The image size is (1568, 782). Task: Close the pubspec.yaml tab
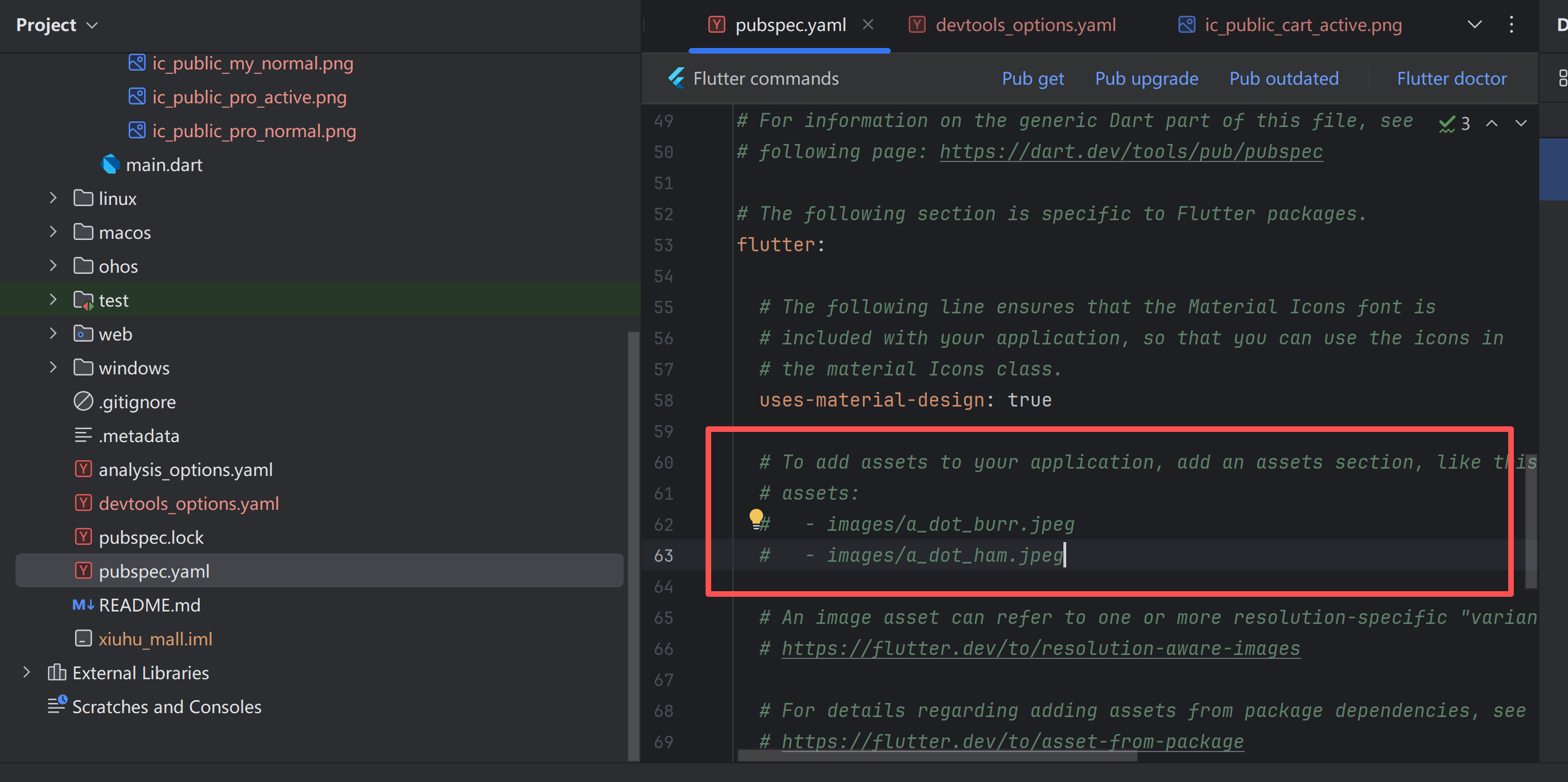click(x=868, y=24)
